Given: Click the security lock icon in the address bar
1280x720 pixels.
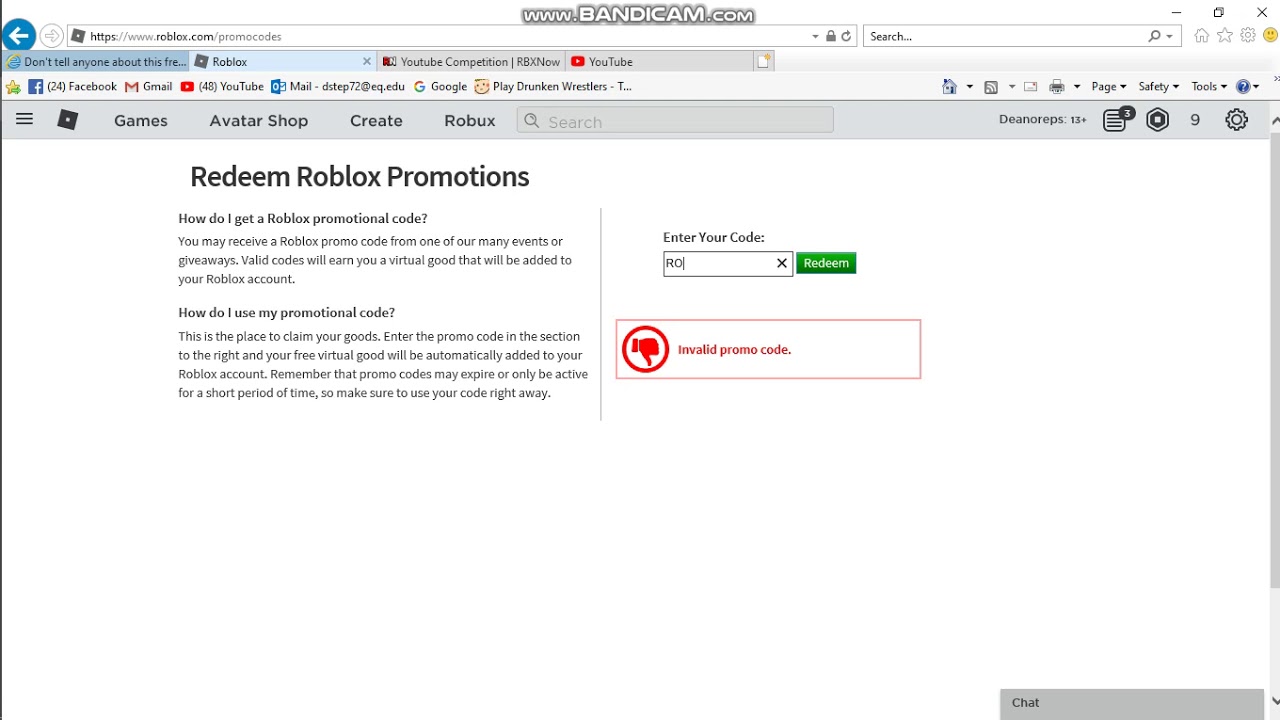Looking at the screenshot, I should (x=830, y=36).
